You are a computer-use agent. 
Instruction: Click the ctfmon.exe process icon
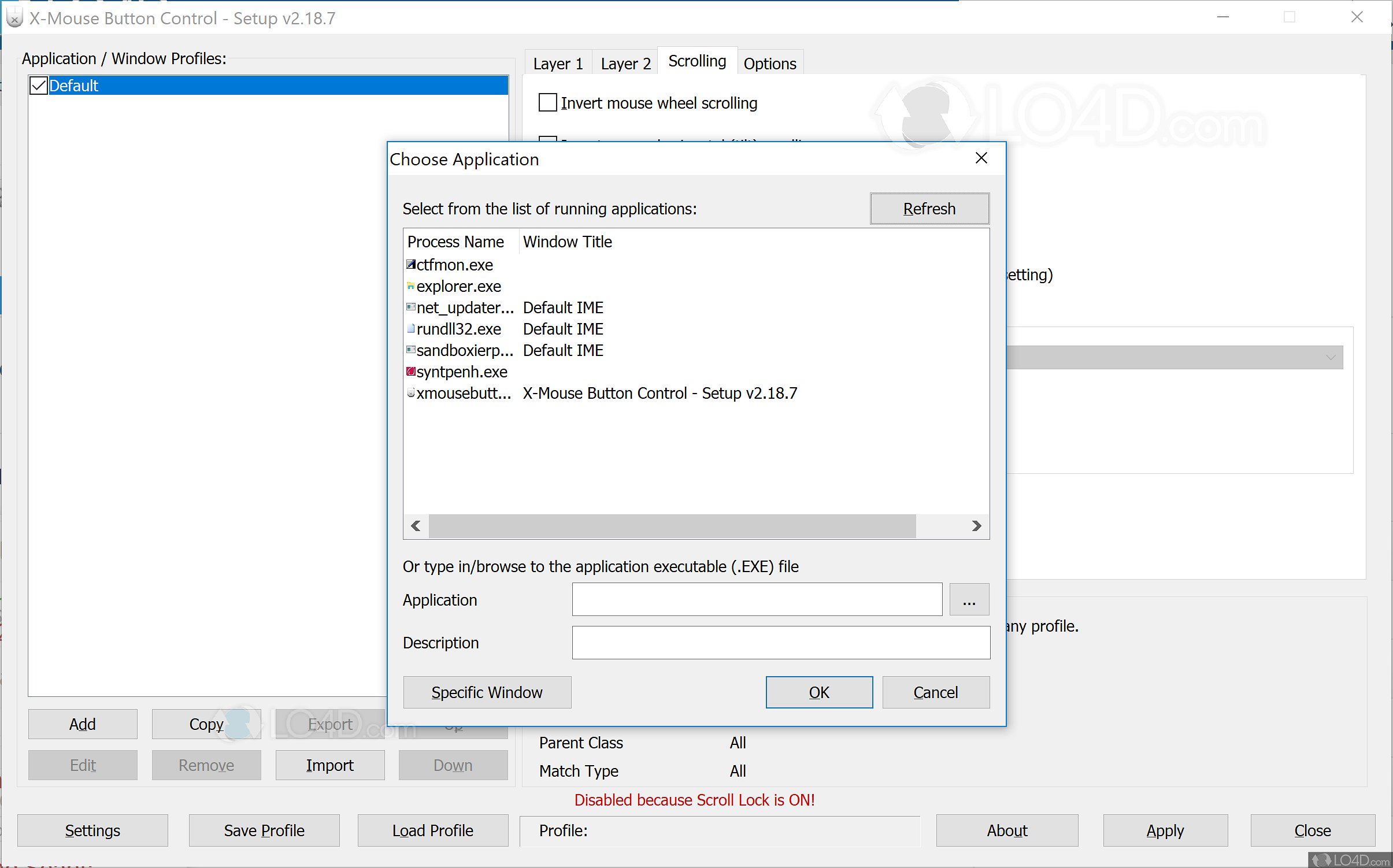(x=410, y=265)
